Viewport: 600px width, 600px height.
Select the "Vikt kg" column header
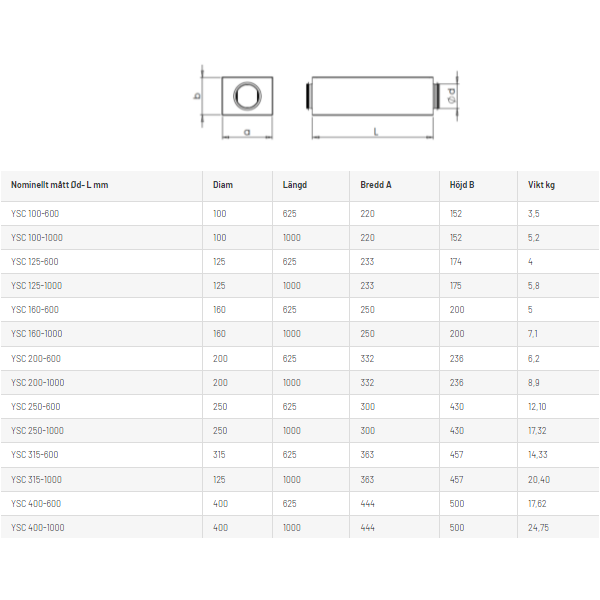[x=541, y=184]
